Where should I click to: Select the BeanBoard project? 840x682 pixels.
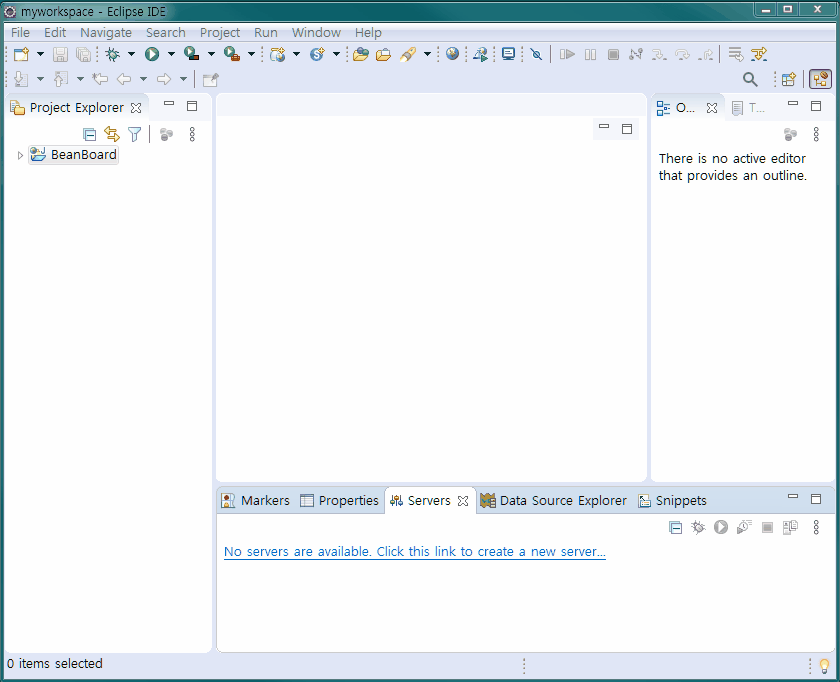click(x=73, y=155)
